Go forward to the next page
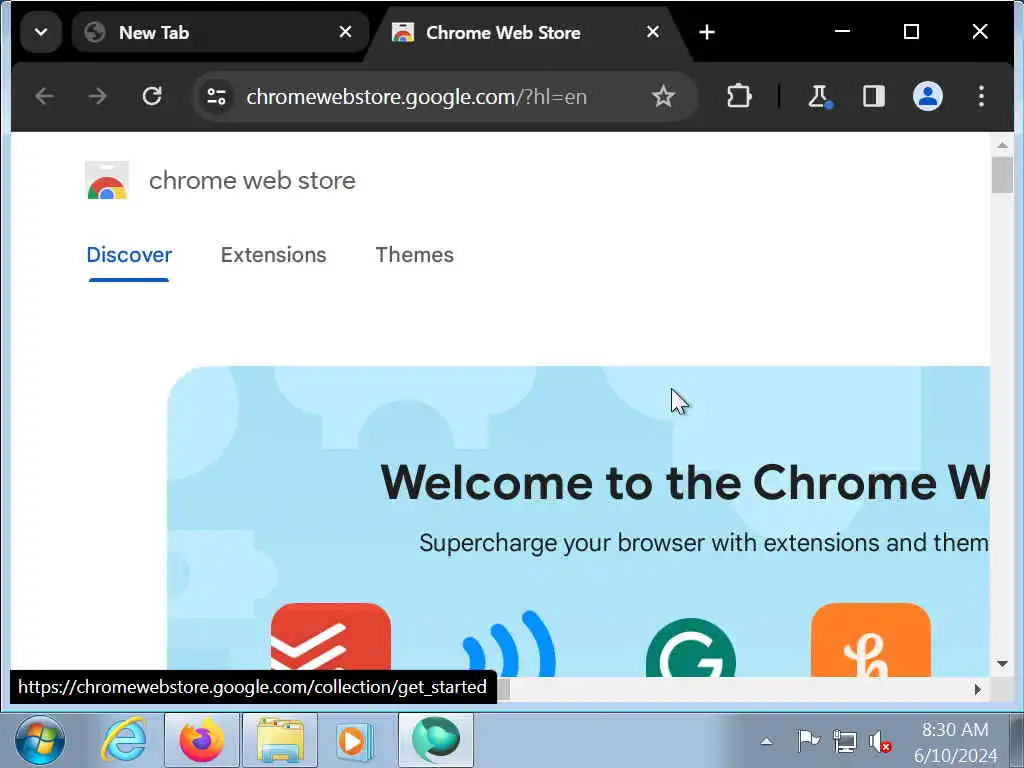The image size is (1024, 768). tap(97, 97)
